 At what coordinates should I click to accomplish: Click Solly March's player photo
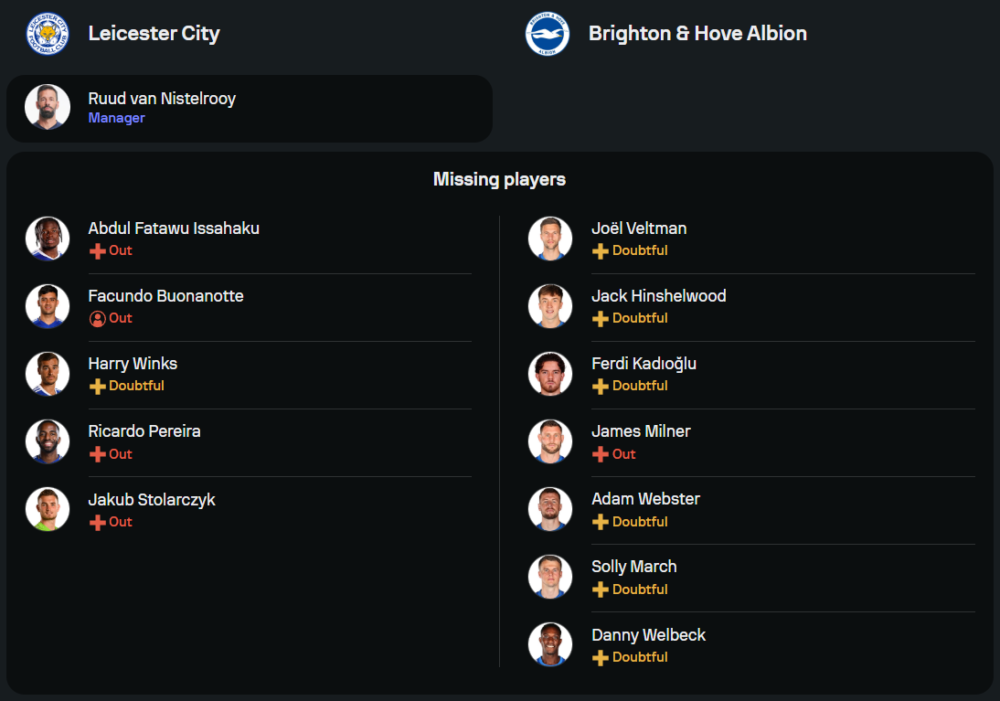550,577
